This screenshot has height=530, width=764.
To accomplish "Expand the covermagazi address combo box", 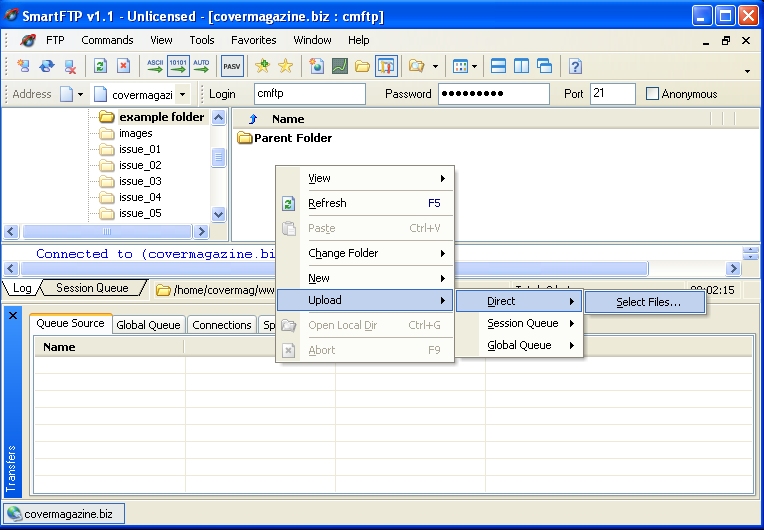I will click(182, 94).
